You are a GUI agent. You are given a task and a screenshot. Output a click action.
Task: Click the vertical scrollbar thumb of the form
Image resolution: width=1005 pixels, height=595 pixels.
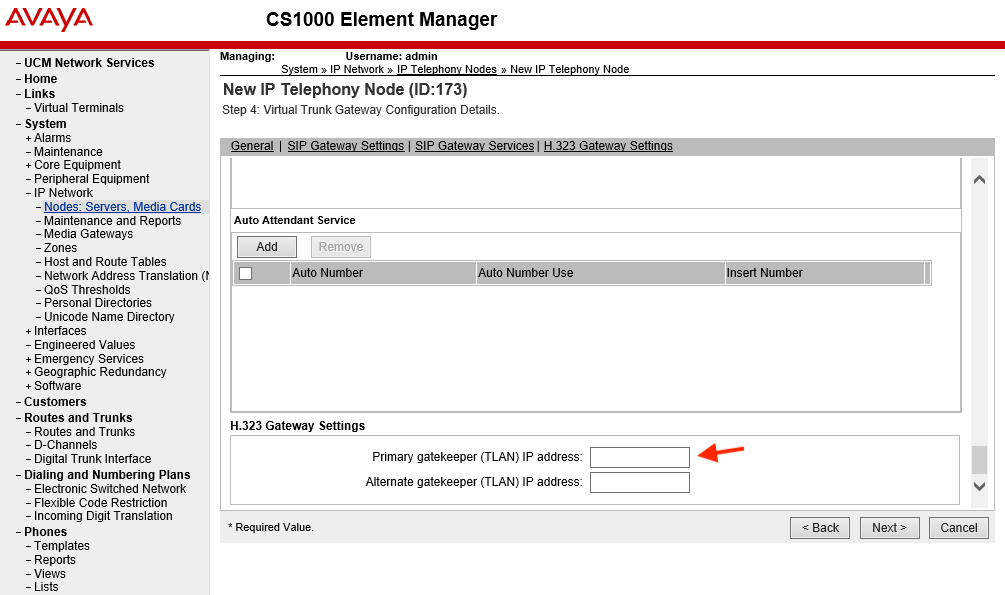(x=979, y=459)
